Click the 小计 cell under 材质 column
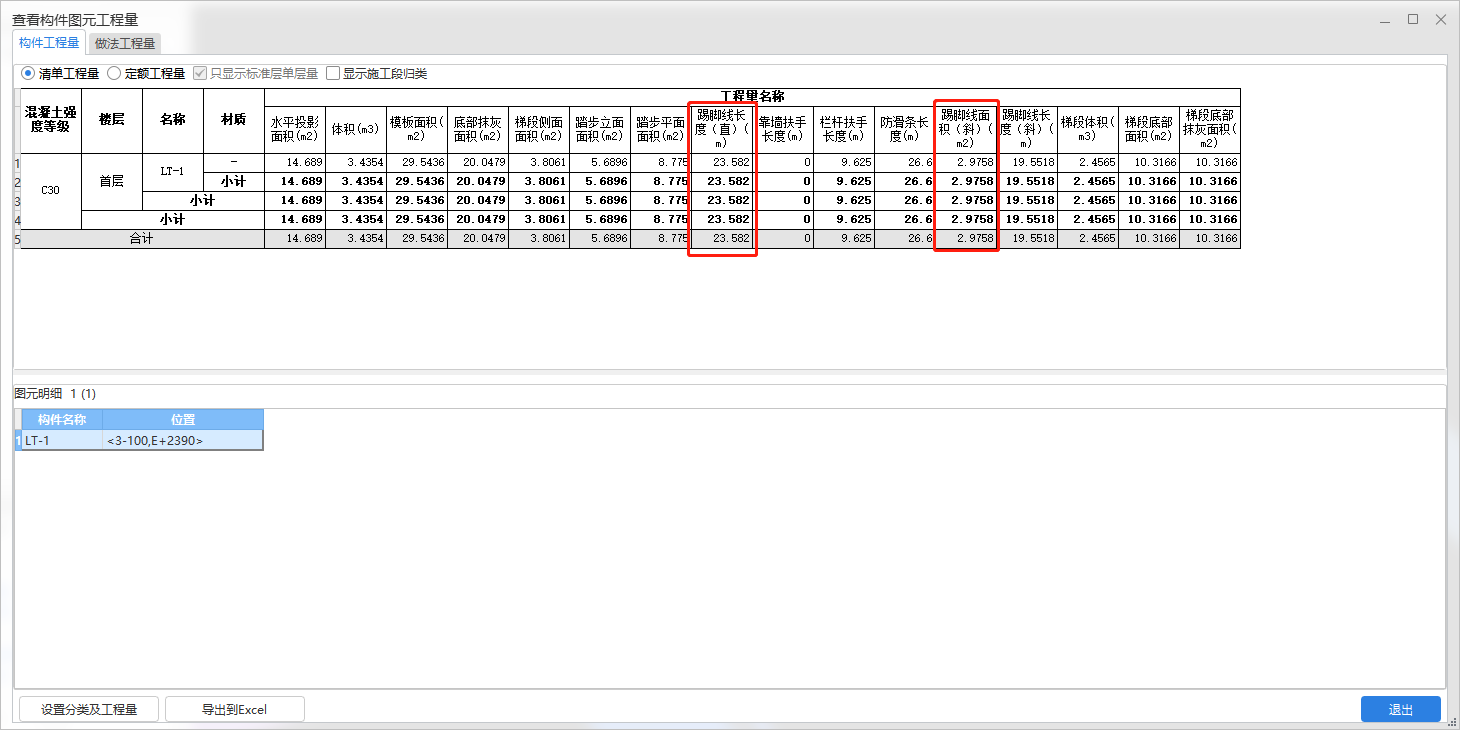This screenshot has height=730, width=1460. tap(234, 182)
